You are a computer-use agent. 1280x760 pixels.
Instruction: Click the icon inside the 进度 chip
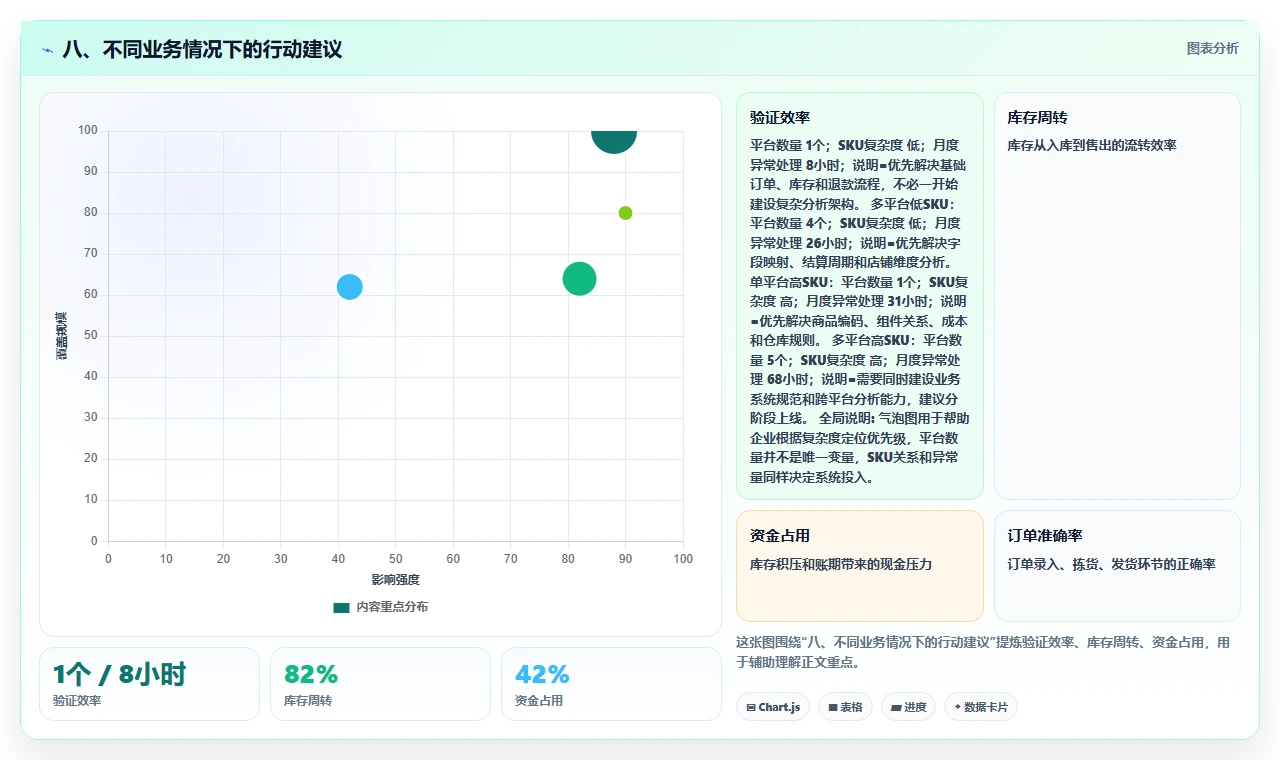click(895, 707)
